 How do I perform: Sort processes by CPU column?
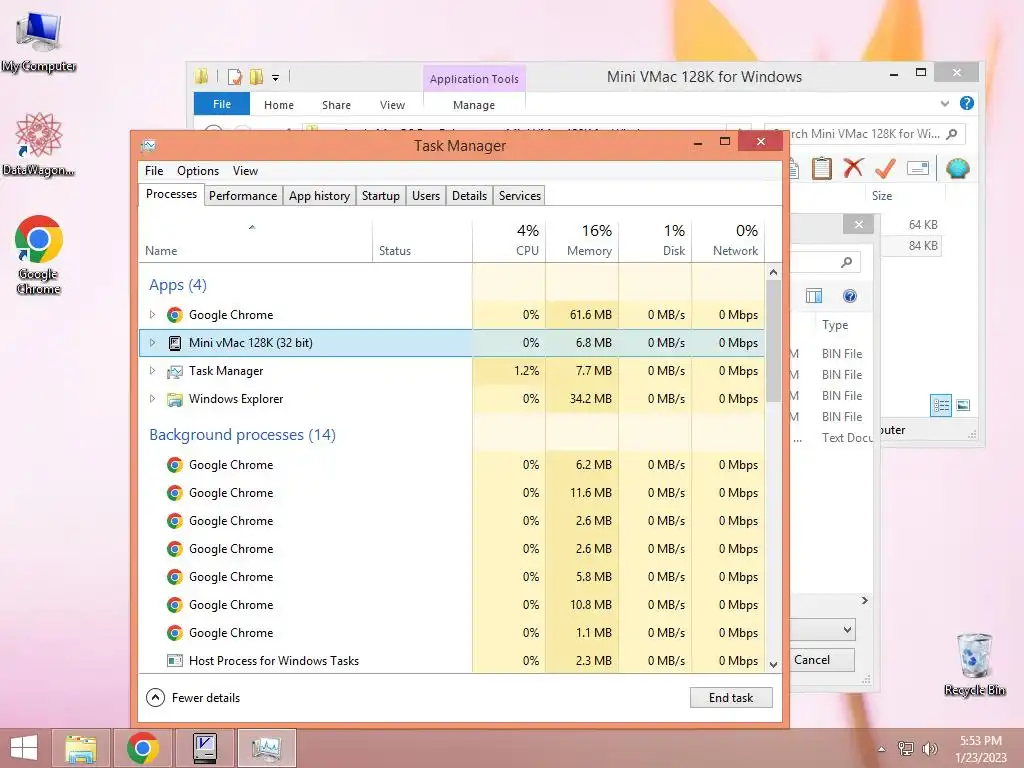point(509,240)
